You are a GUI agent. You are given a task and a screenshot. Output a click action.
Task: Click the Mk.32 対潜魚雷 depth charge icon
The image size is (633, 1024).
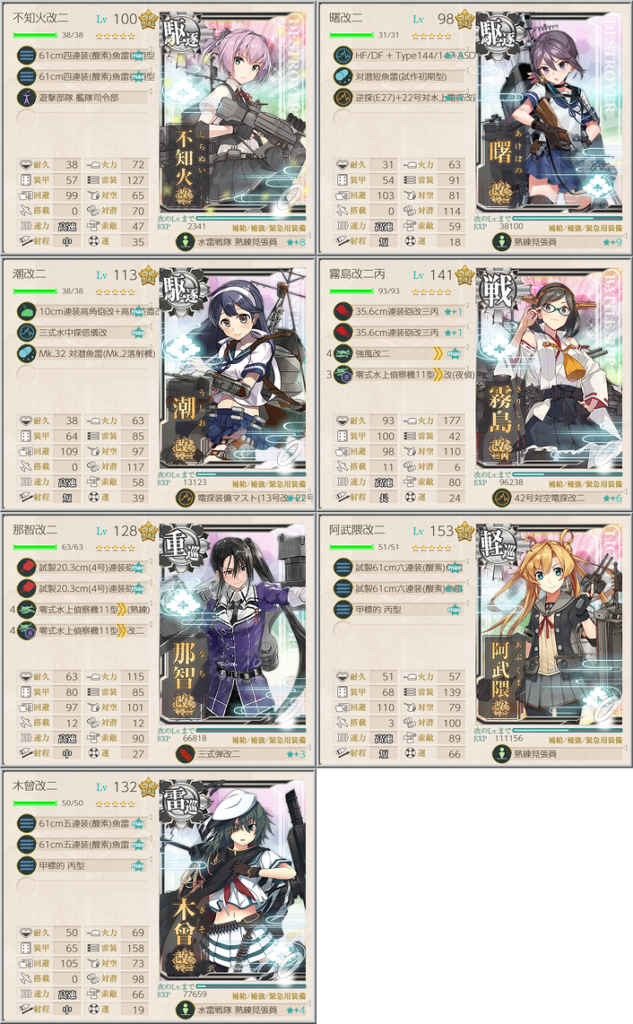point(26,353)
